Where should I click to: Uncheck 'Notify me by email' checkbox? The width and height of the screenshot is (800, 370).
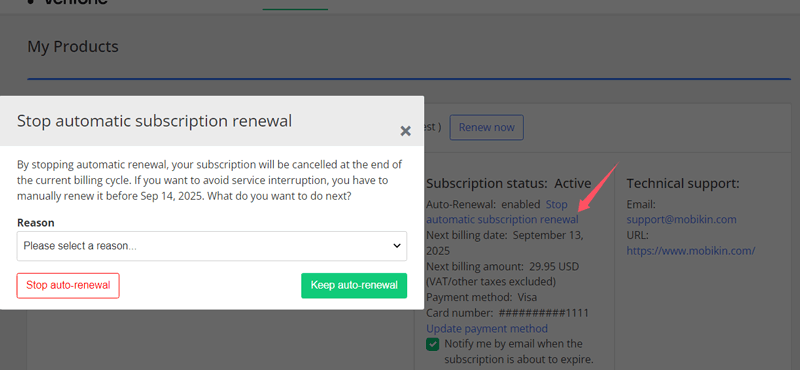pyautogui.click(x=433, y=344)
